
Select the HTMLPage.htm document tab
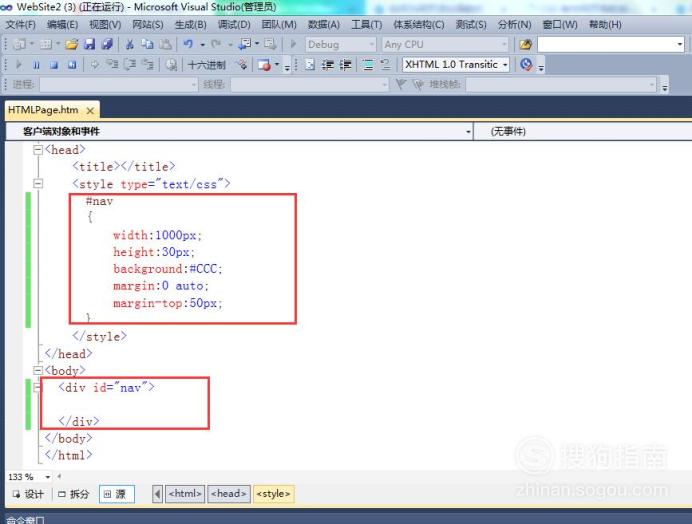[43, 110]
